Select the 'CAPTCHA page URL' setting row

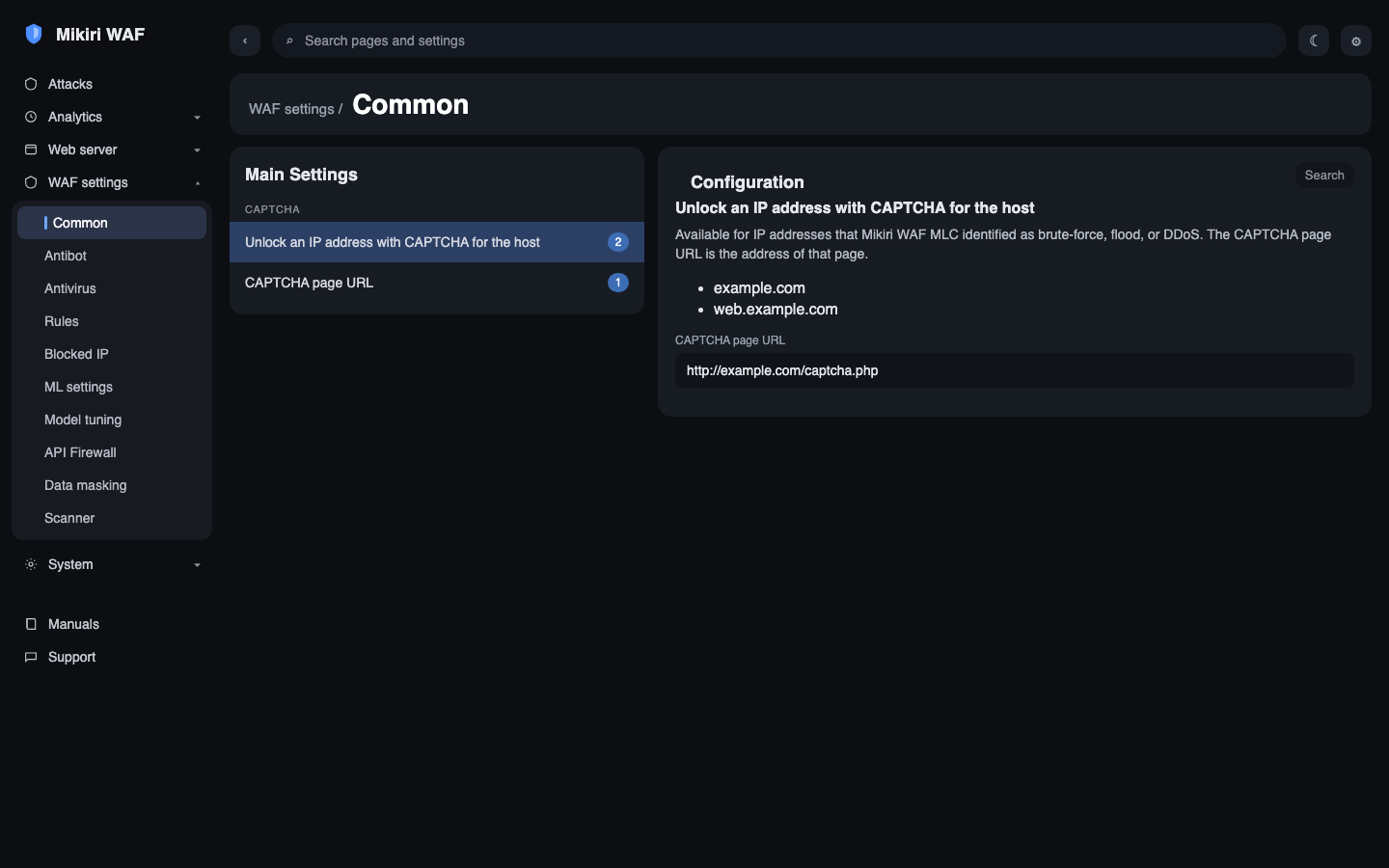(437, 283)
